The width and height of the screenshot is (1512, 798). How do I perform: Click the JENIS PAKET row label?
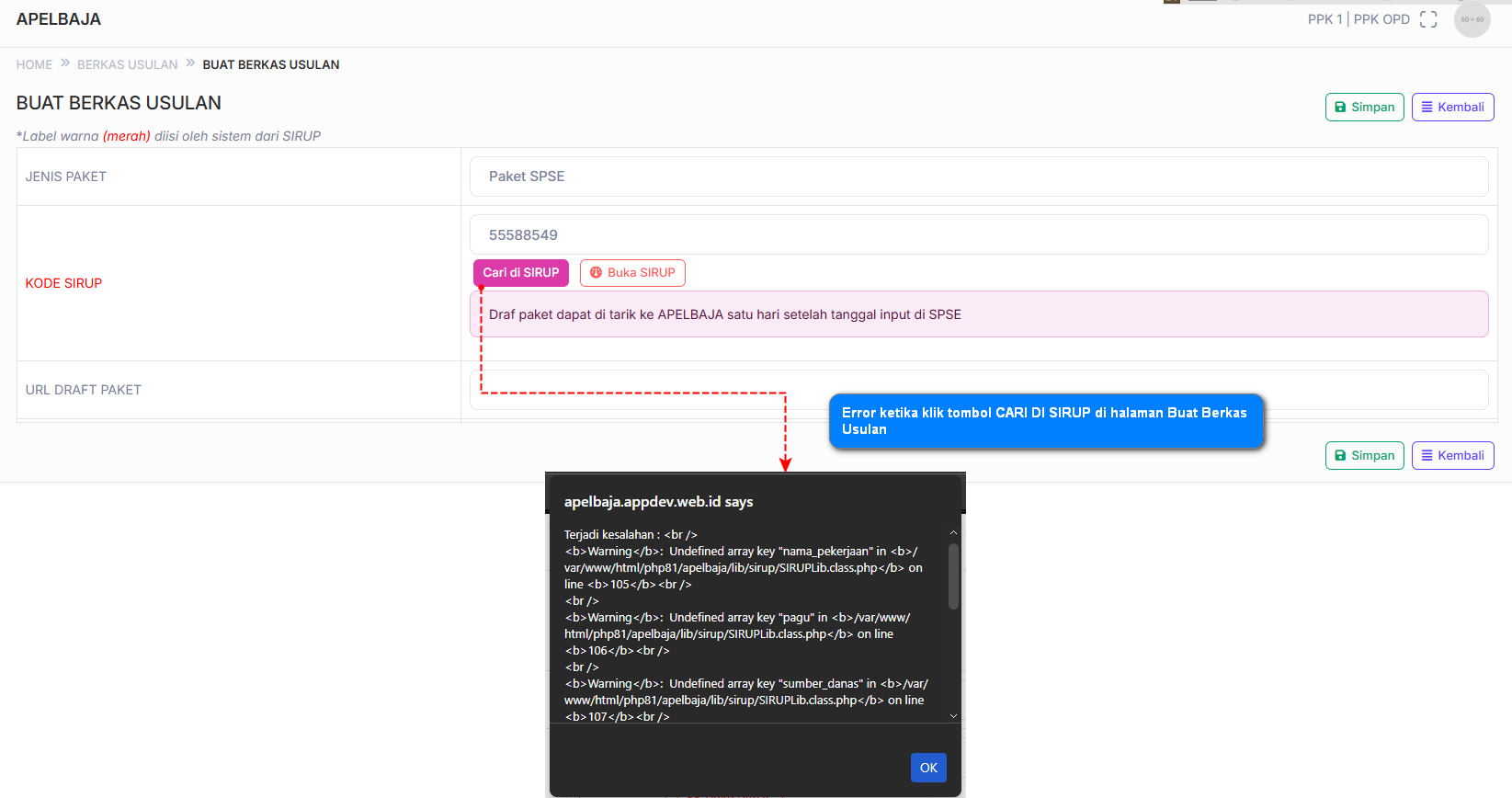pos(66,177)
